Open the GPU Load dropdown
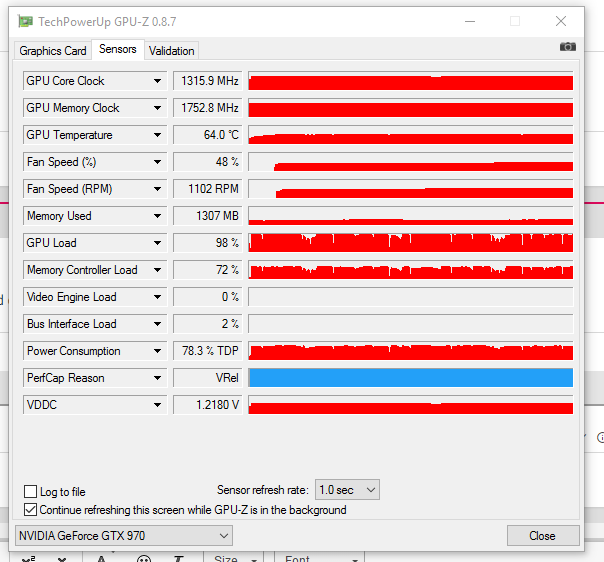 point(157,243)
